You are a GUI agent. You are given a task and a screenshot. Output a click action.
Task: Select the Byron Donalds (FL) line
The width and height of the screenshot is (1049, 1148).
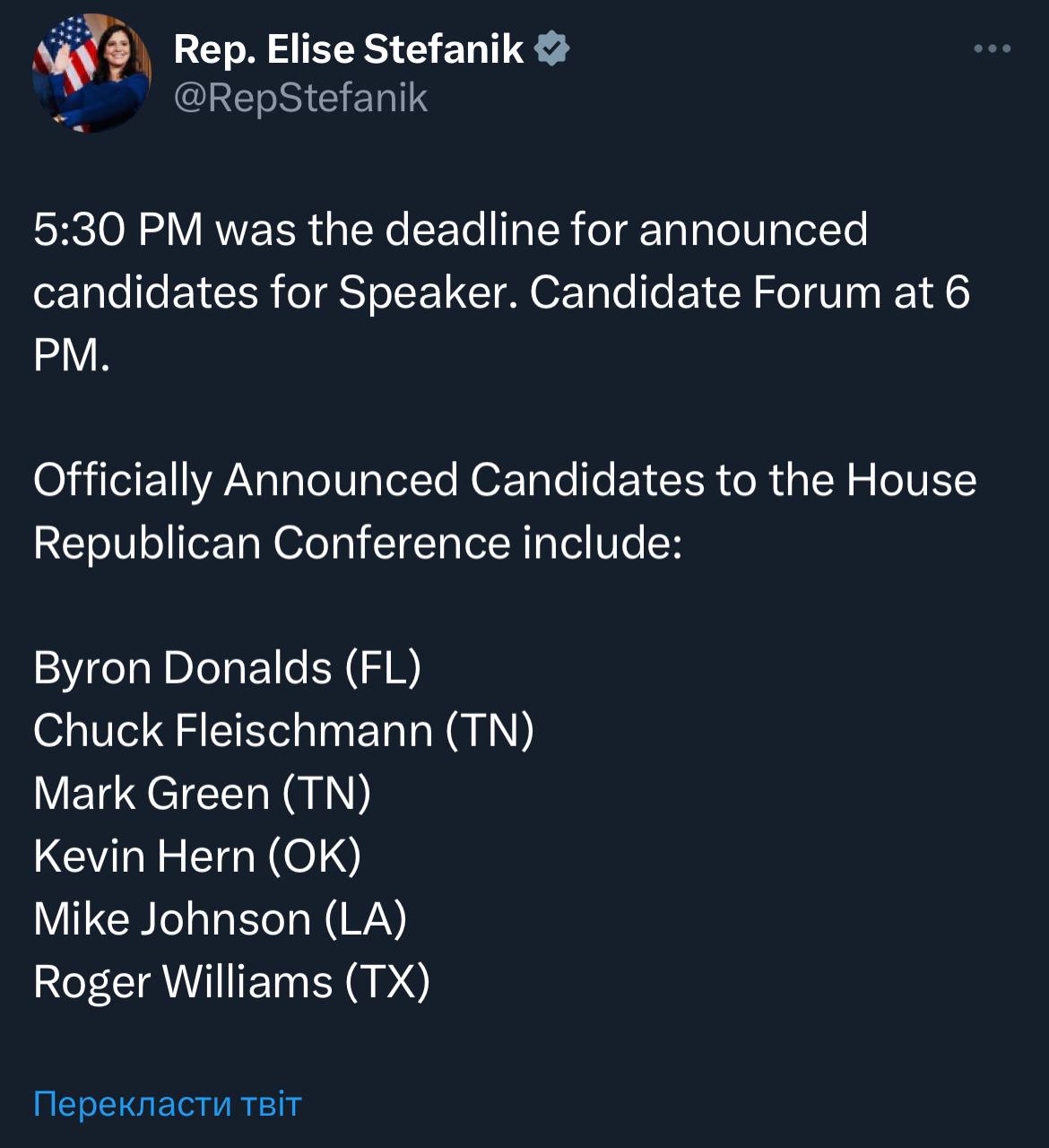227,667
